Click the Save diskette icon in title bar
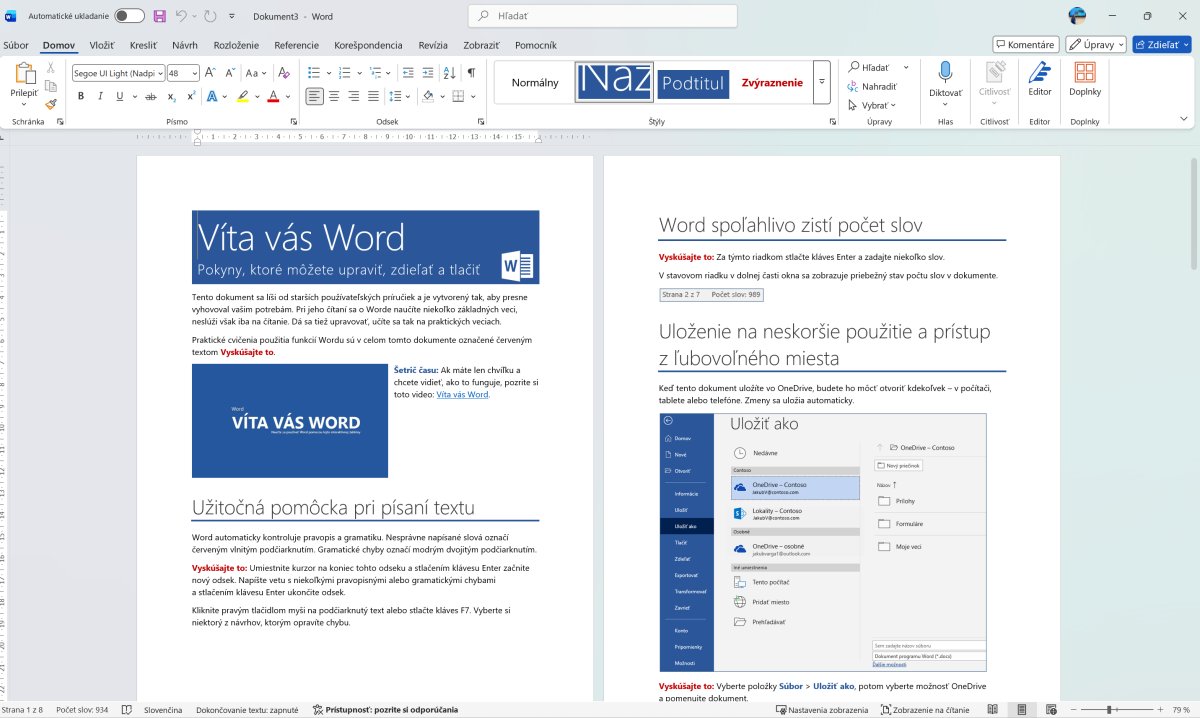 [x=159, y=16]
